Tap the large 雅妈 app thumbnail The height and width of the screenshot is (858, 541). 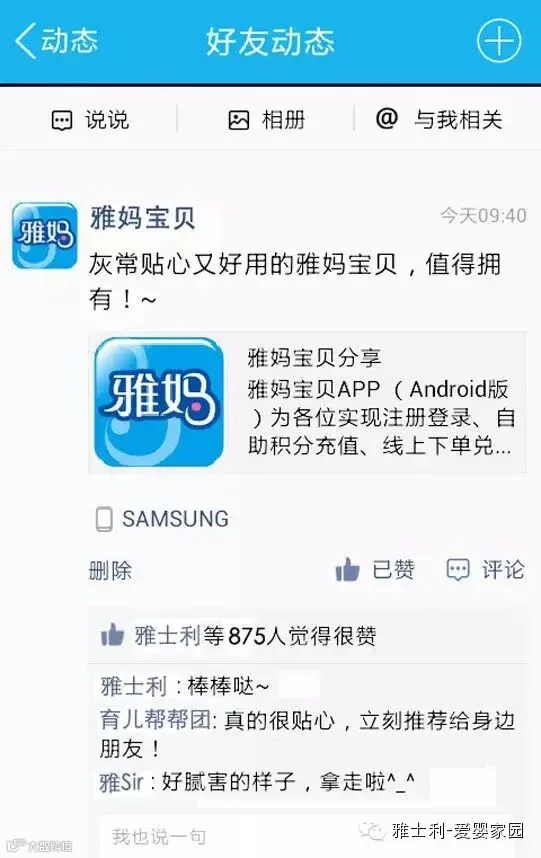pyautogui.click(x=159, y=402)
